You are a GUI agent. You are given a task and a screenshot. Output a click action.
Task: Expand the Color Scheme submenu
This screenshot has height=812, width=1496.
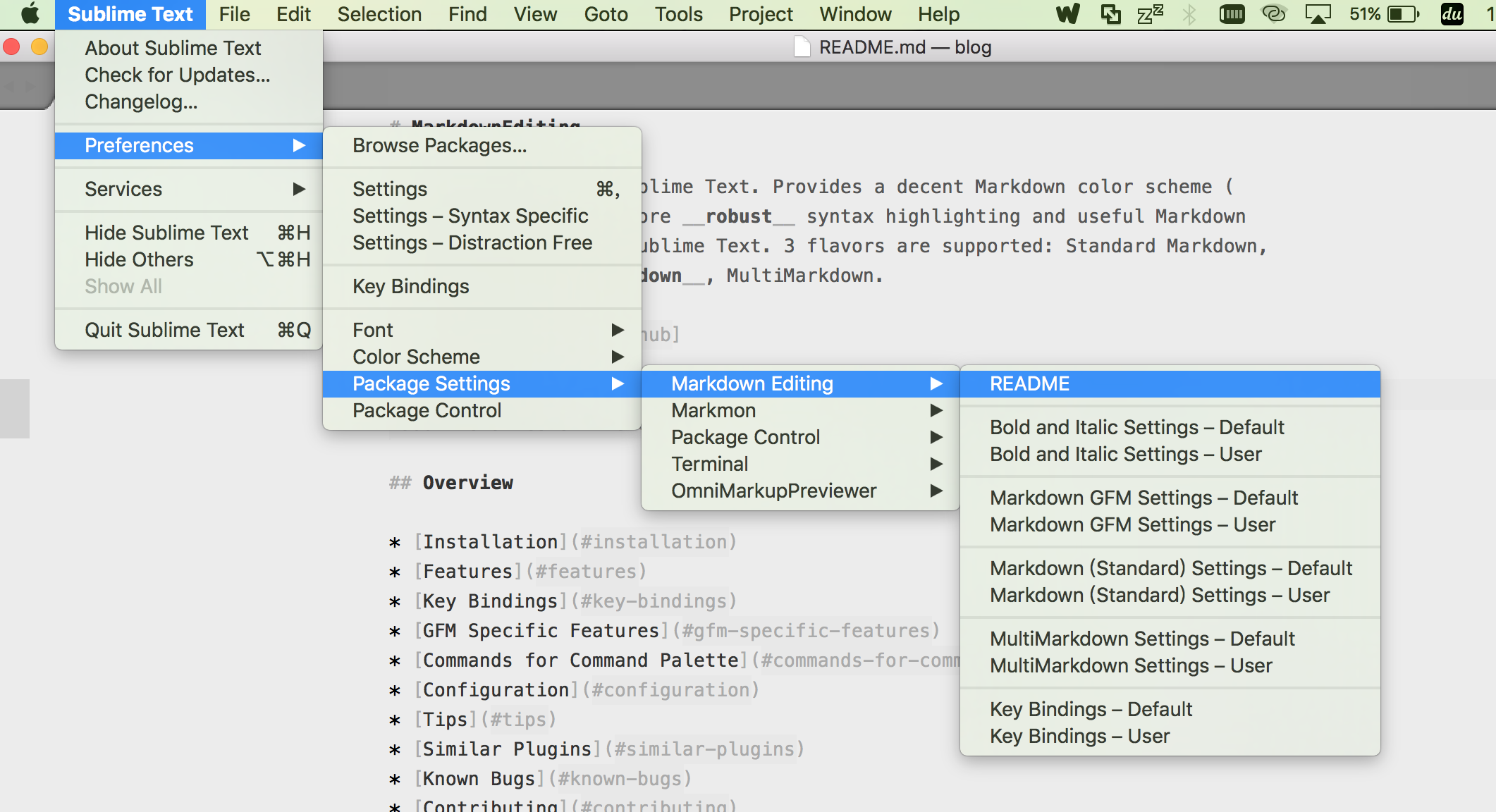tap(482, 357)
